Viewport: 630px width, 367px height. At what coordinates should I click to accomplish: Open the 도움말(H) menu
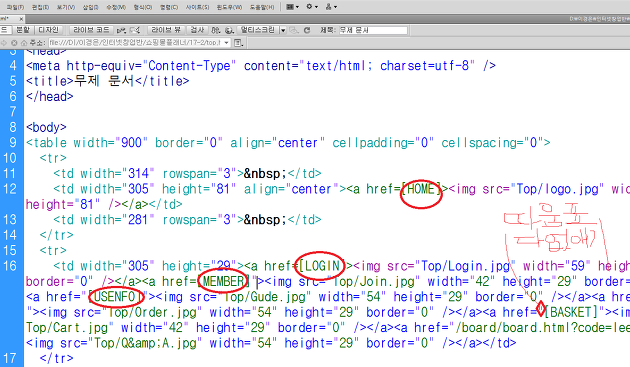coord(262,7)
